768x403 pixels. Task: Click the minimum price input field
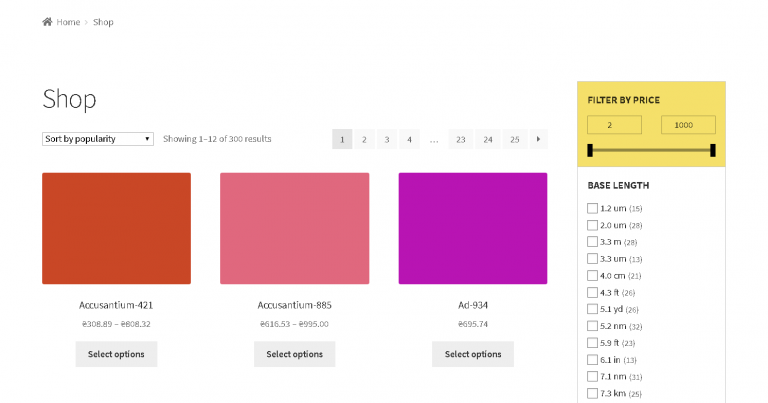point(614,125)
